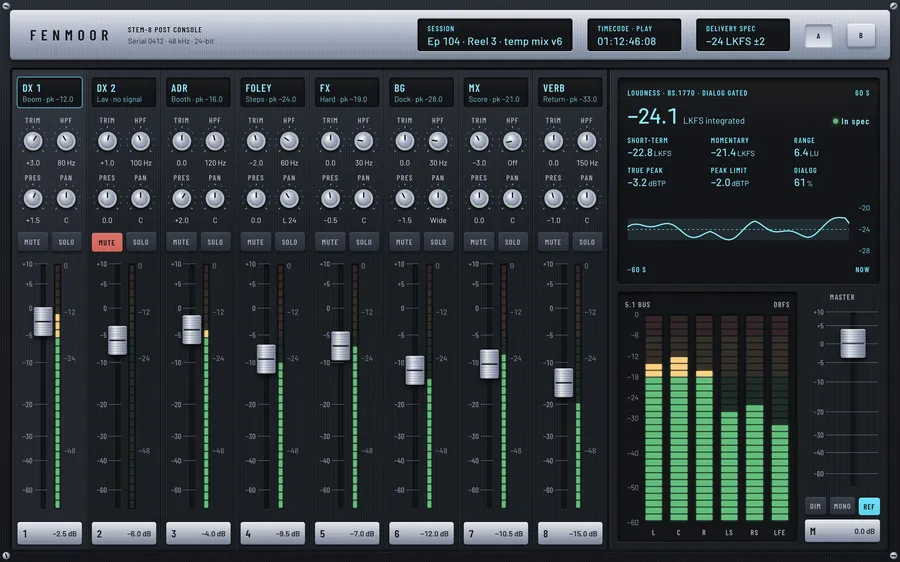The height and width of the screenshot is (562, 900).
Task: Disable the REF monitor button
Action: click(x=869, y=506)
